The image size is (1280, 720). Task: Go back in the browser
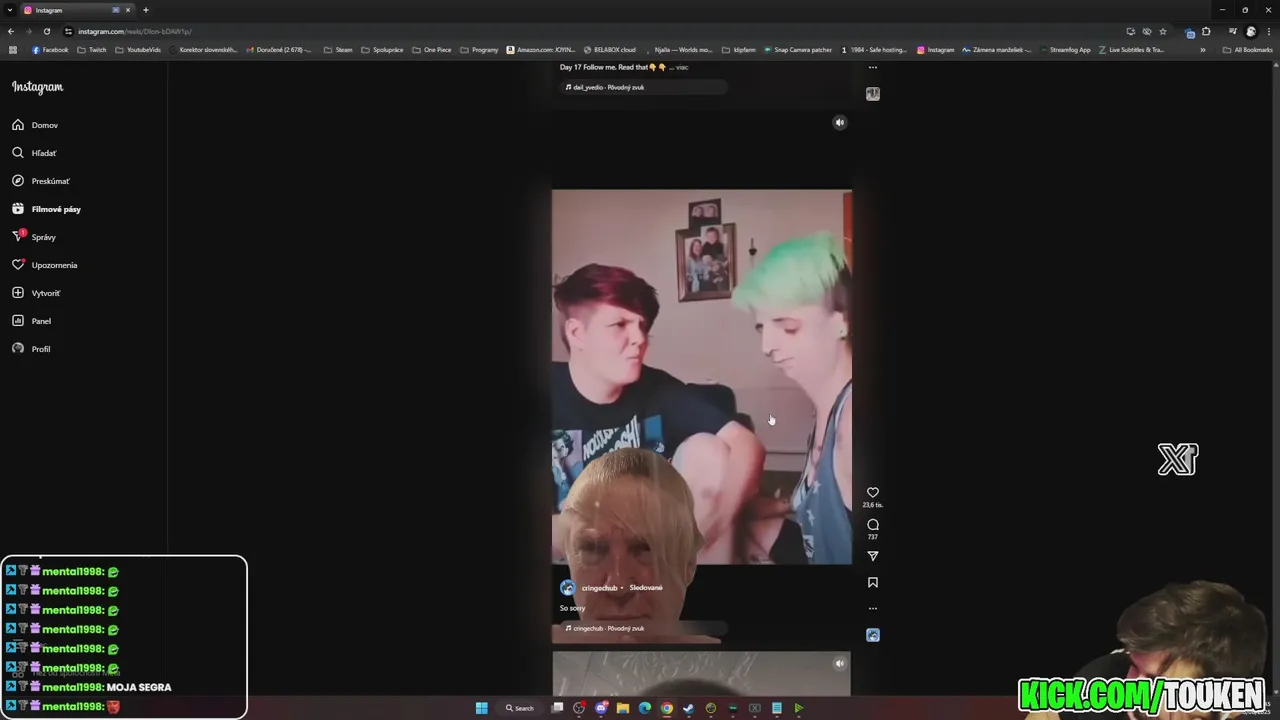pyautogui.click(x=11, y=31)
